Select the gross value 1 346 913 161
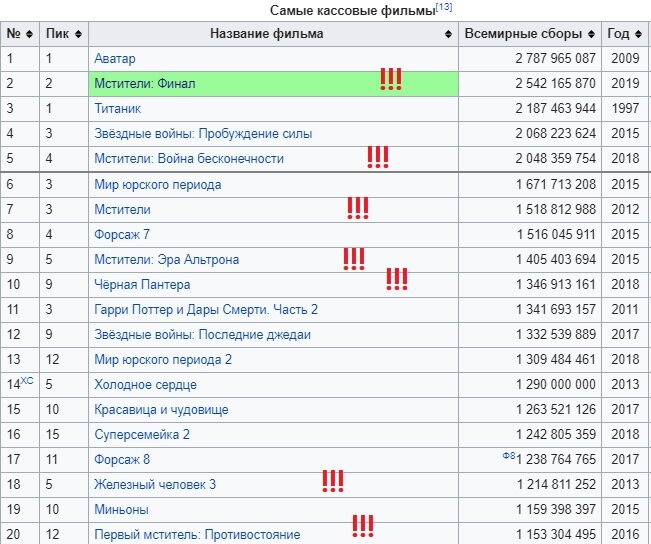This screenshot has height=544, width=651. click(x=556, y=284)
